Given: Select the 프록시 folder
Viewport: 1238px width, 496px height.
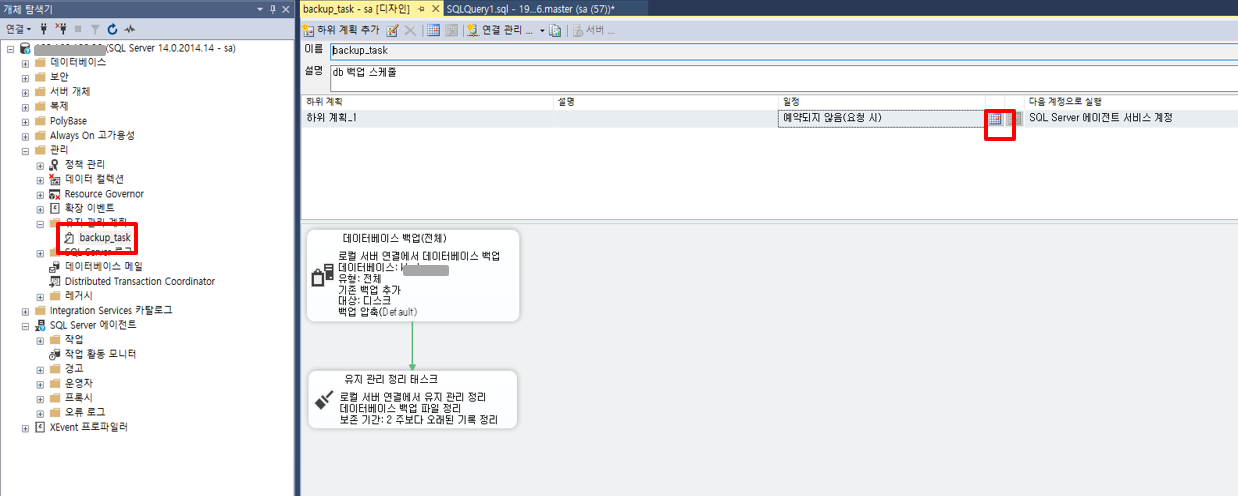Looking at the screenshot, I should coord(79,398).
